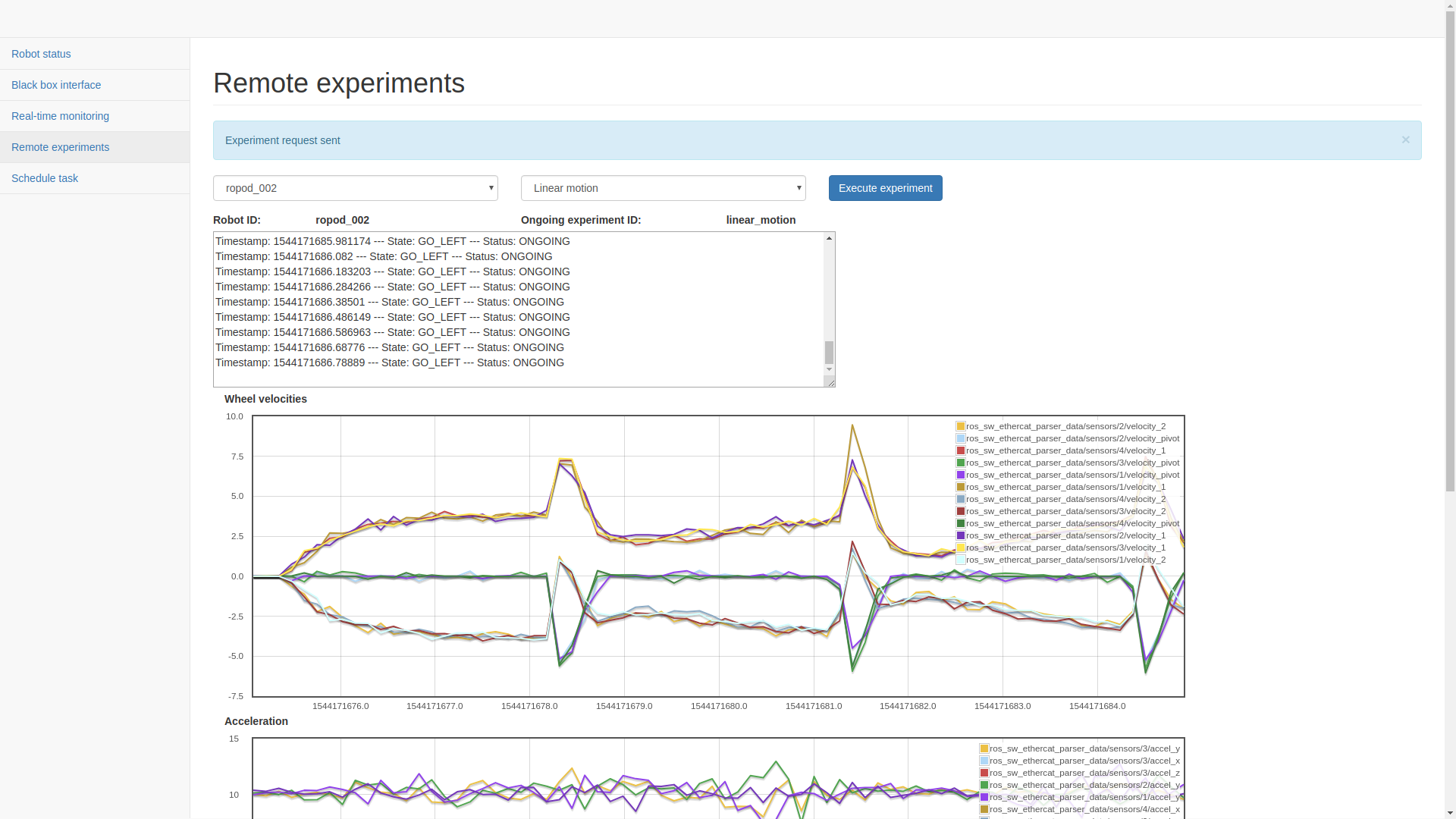Click green sensors/3/velocity_pivot legend swatch
This screenshot has height=819, width=1456.
tap(961, 463)
